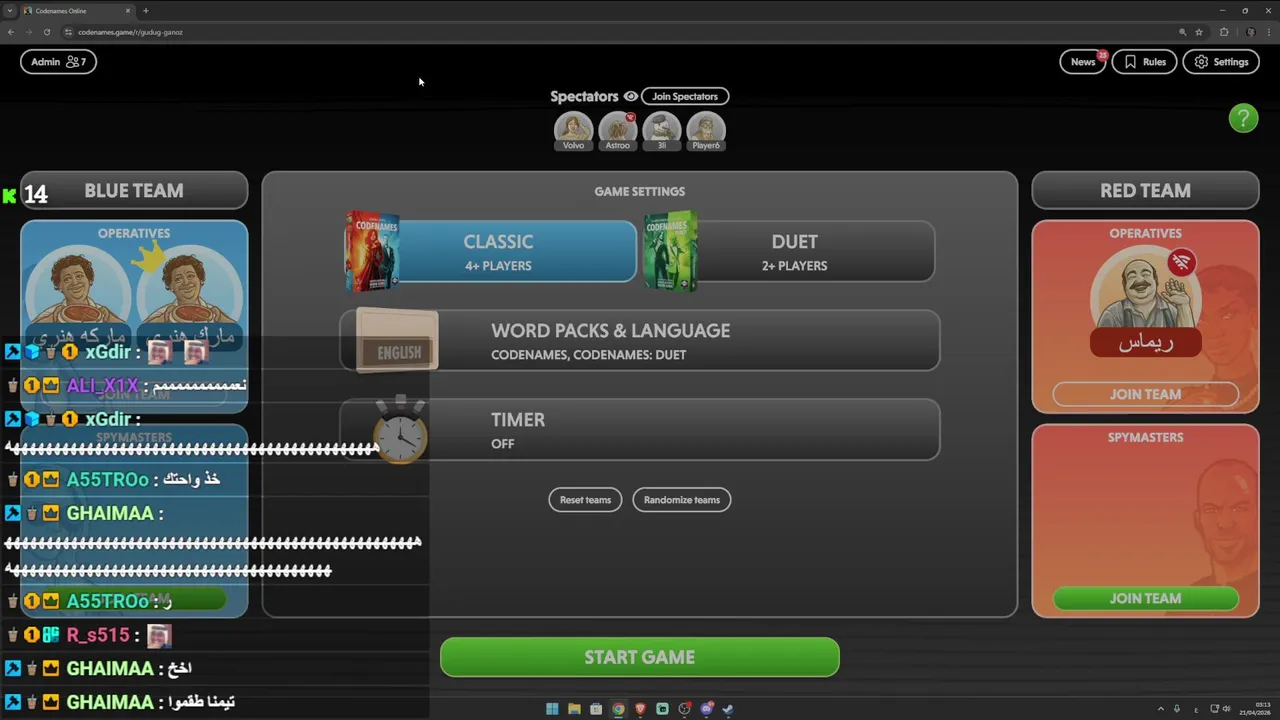The height and width of the screenshot is (720, 1280).
Task: Open the Rules page
Action: coord(1144,62)
